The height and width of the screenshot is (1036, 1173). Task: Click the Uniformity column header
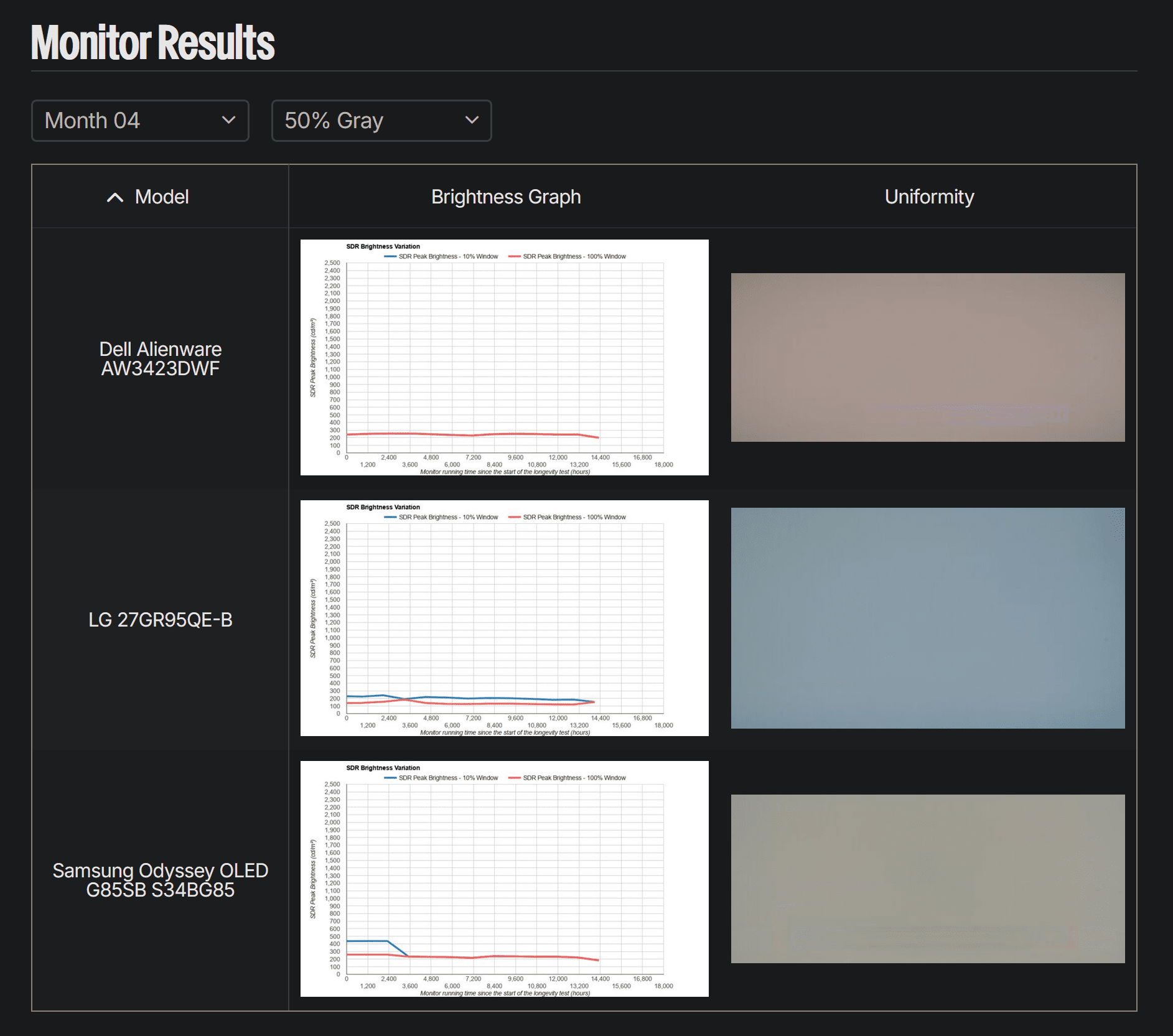pos(929,197)
